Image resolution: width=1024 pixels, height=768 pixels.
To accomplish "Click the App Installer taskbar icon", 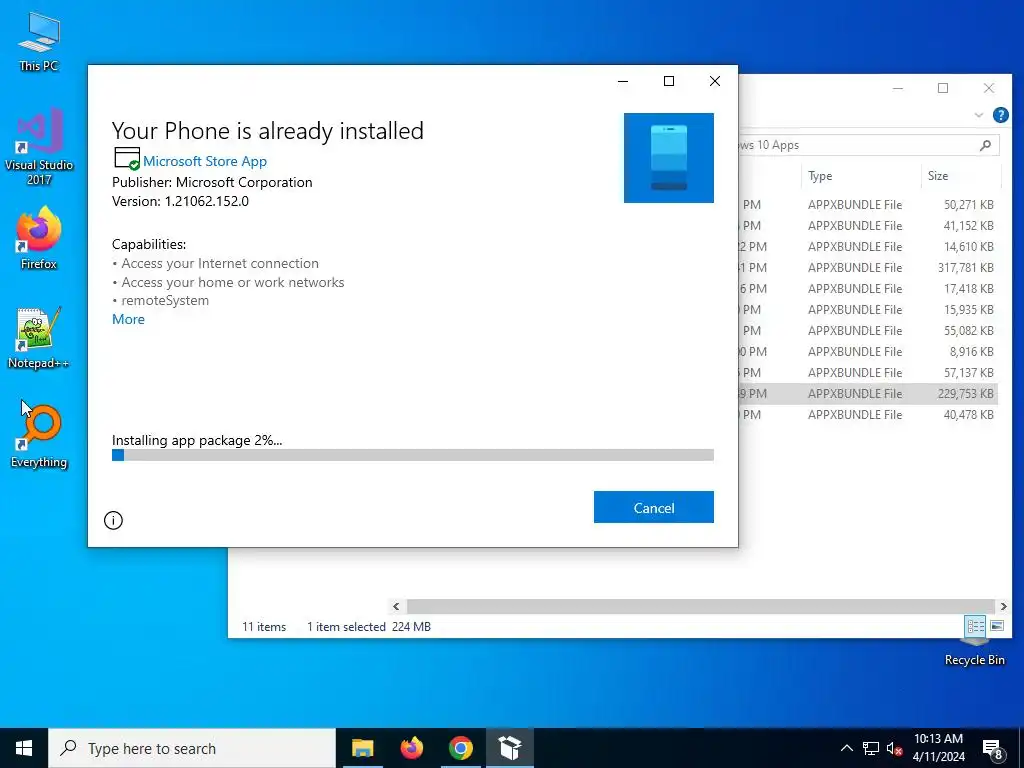I will click(509, 748).
